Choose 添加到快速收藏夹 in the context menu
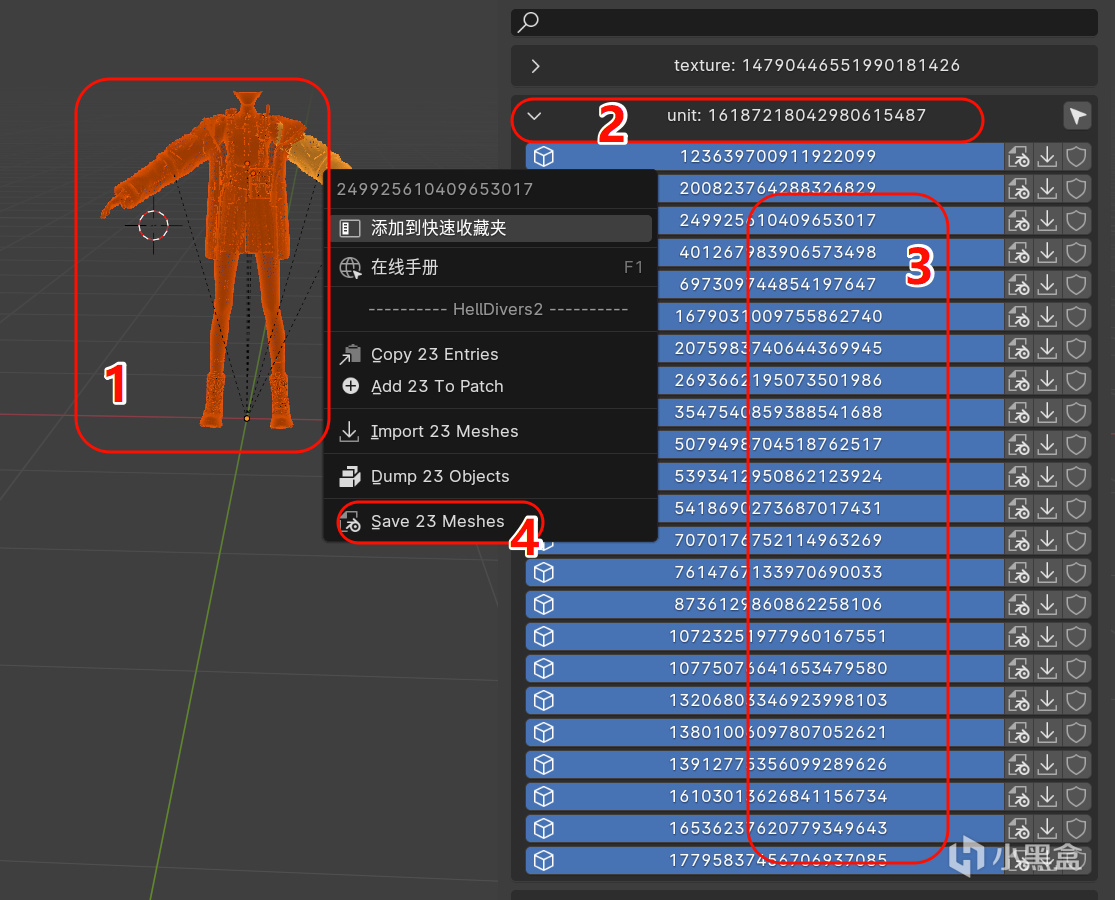Image resolution: width=1115 pixels, height=900 pixels. click(x=491, y=228)
